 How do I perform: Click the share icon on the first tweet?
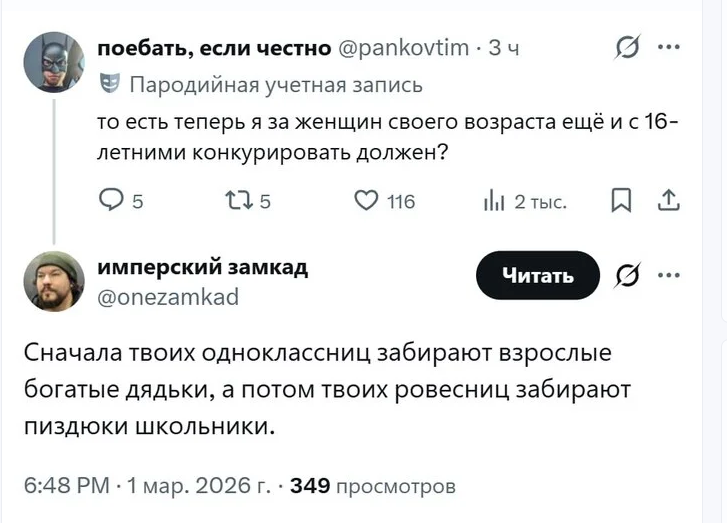click(667, 202)
